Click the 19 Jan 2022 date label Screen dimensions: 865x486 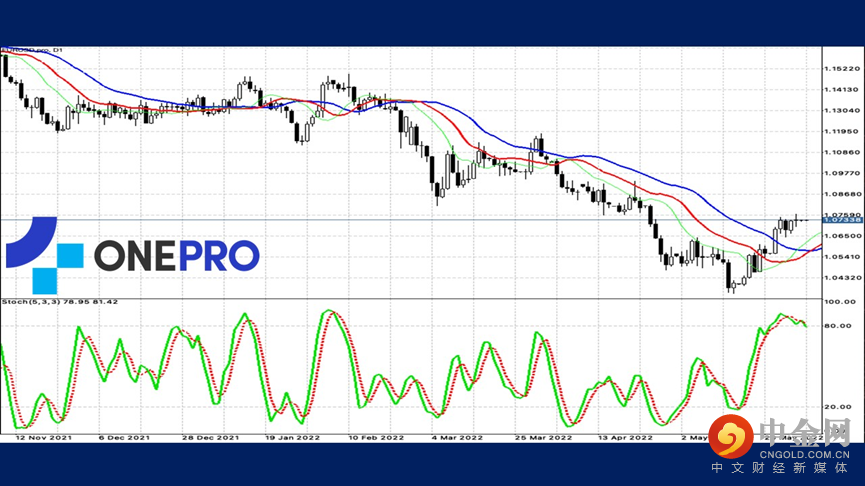(292, 437)
